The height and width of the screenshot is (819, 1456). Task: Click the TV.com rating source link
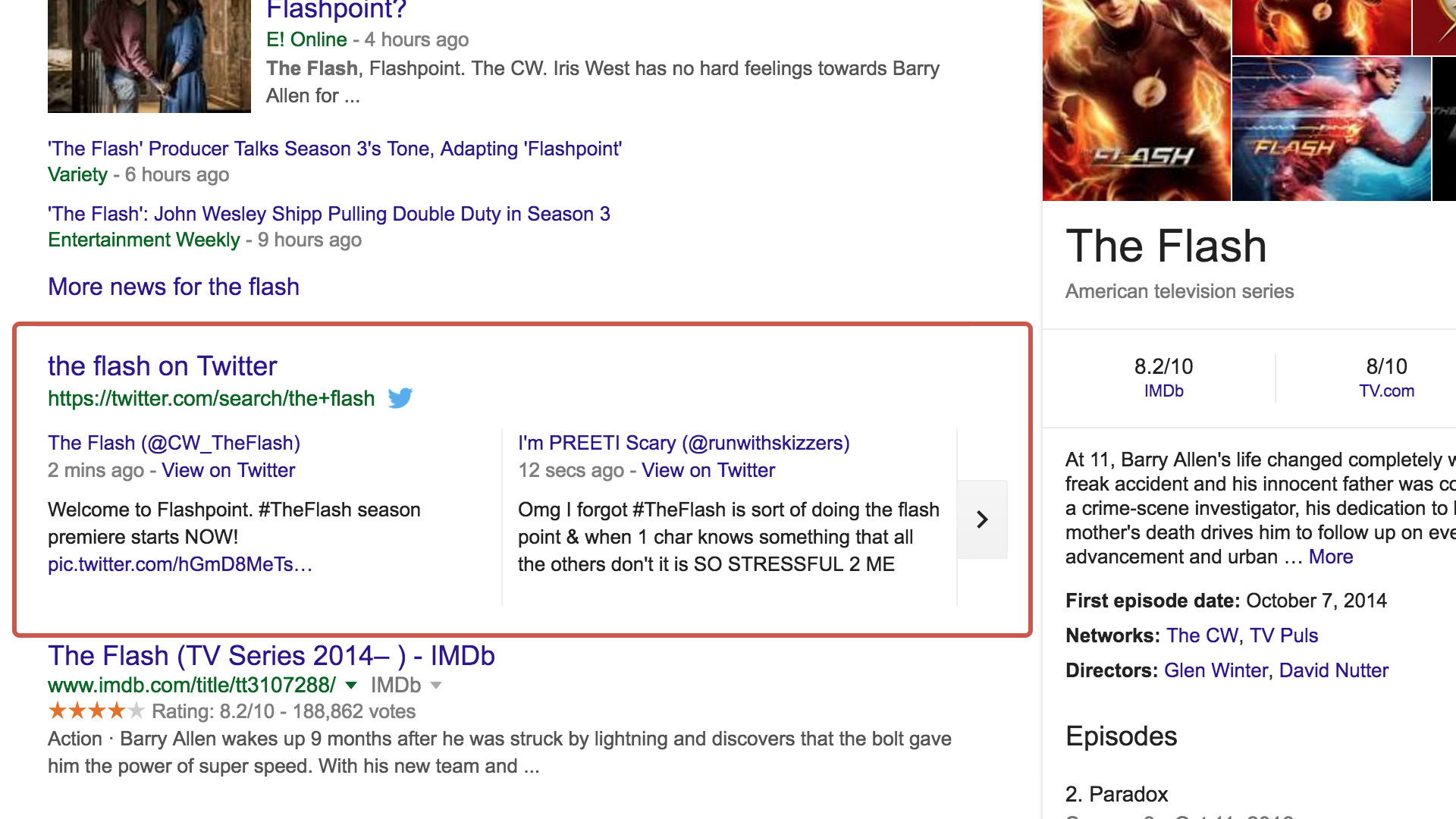tap(1386, 391)
